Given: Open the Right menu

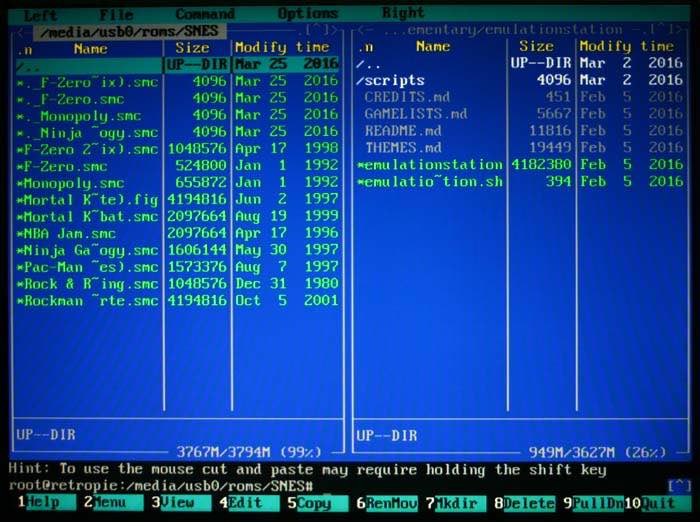Looking at the screenshot, I should coord(403,13).
